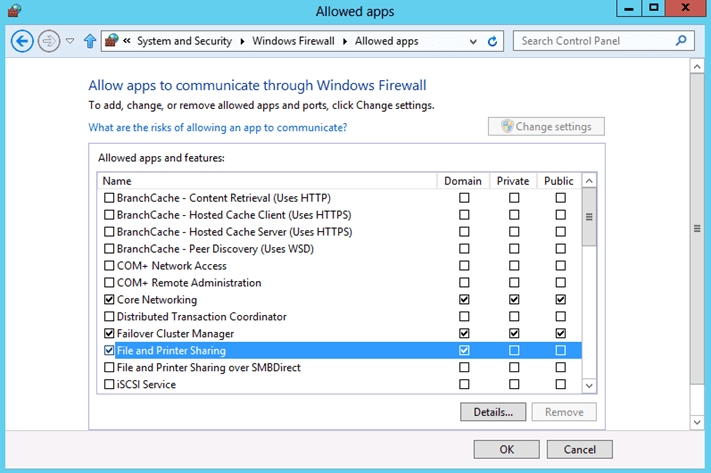Select System and Security breadcrumb

click(x=185, y=41)
